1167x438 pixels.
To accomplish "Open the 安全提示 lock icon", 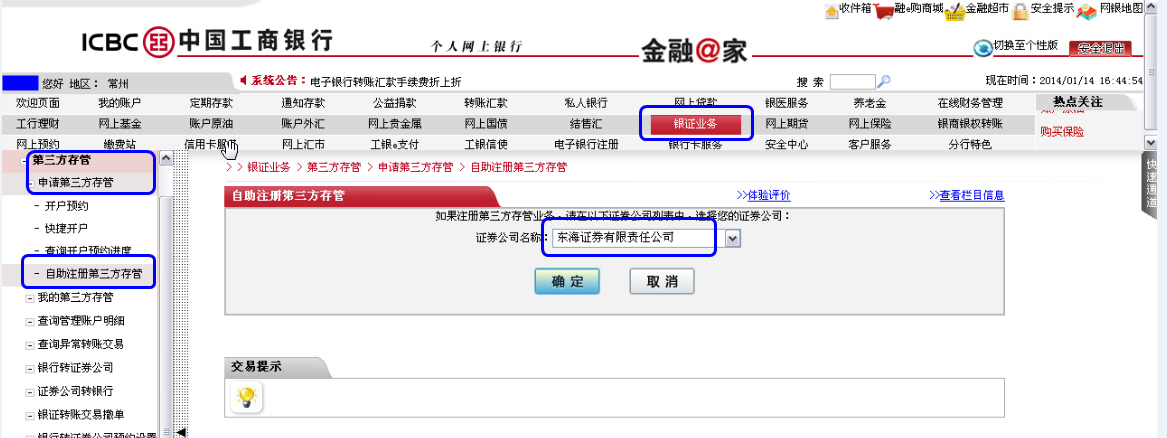I will click(x=1020, y=11).
